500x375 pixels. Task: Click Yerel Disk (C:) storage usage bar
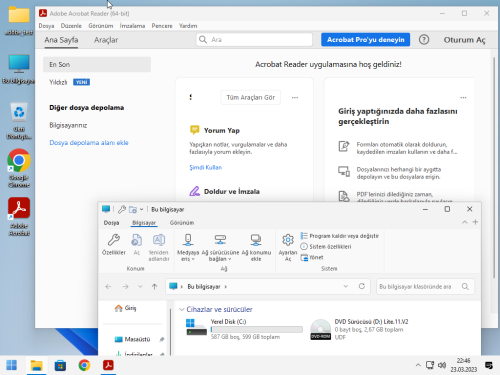(x=257, y=329)
